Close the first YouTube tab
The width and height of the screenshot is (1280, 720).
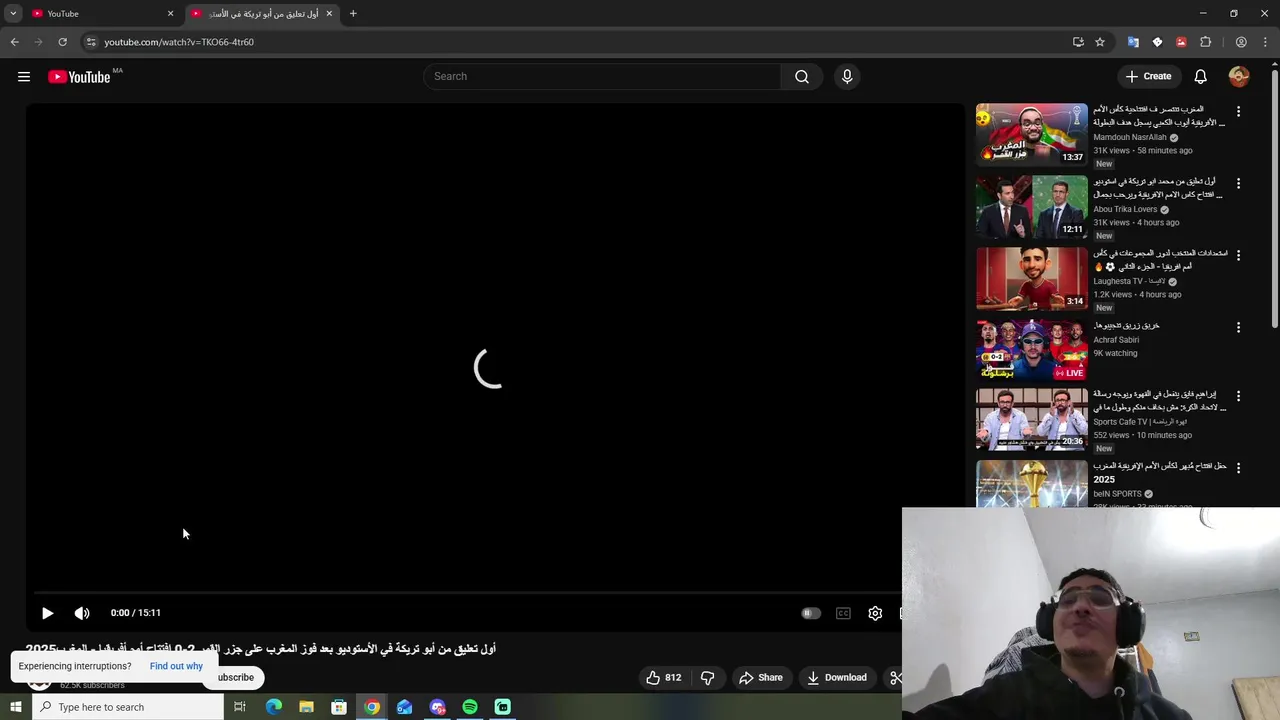click(x=170, y=14)
